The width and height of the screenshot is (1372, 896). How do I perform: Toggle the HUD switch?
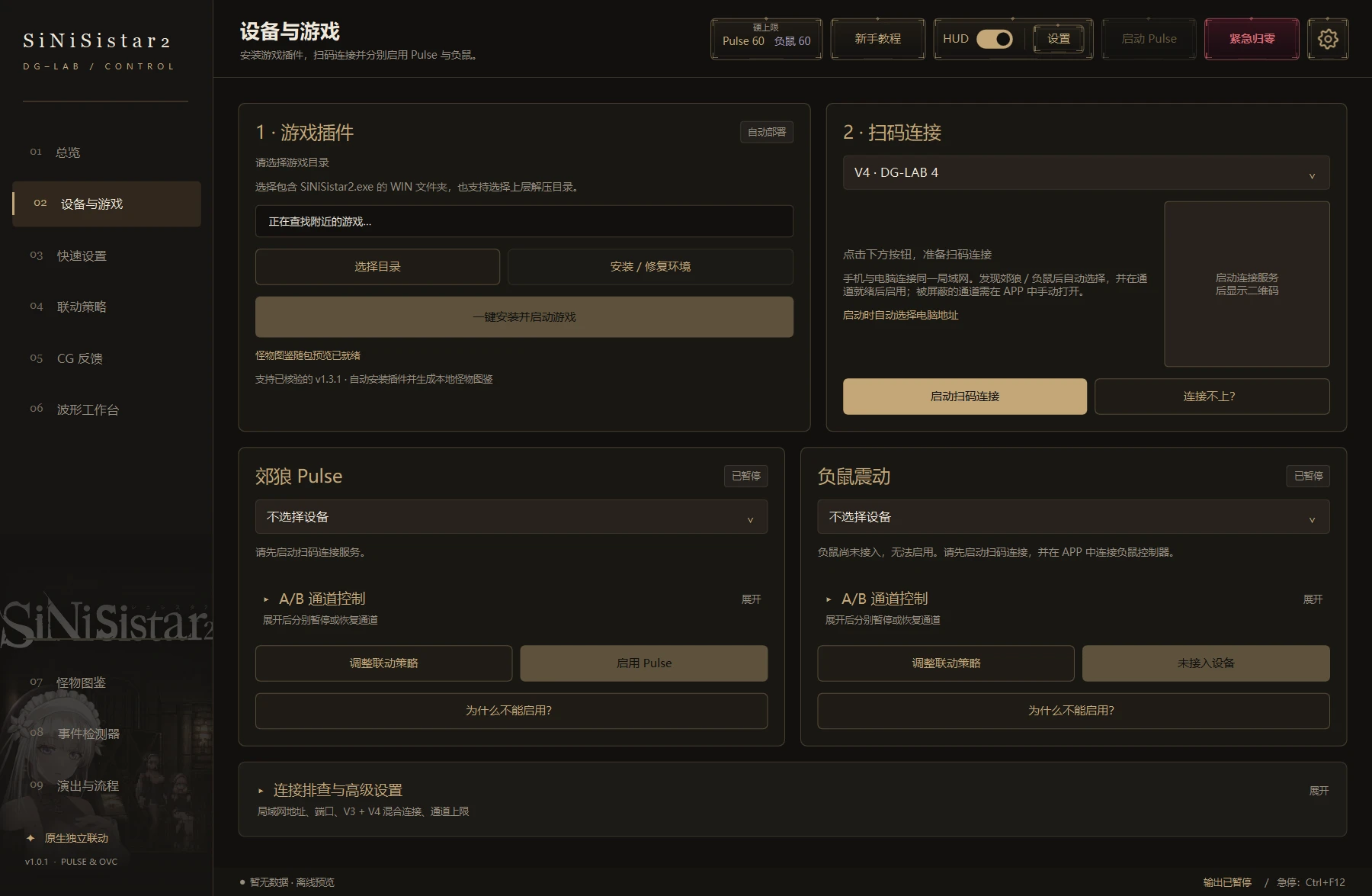995,39
